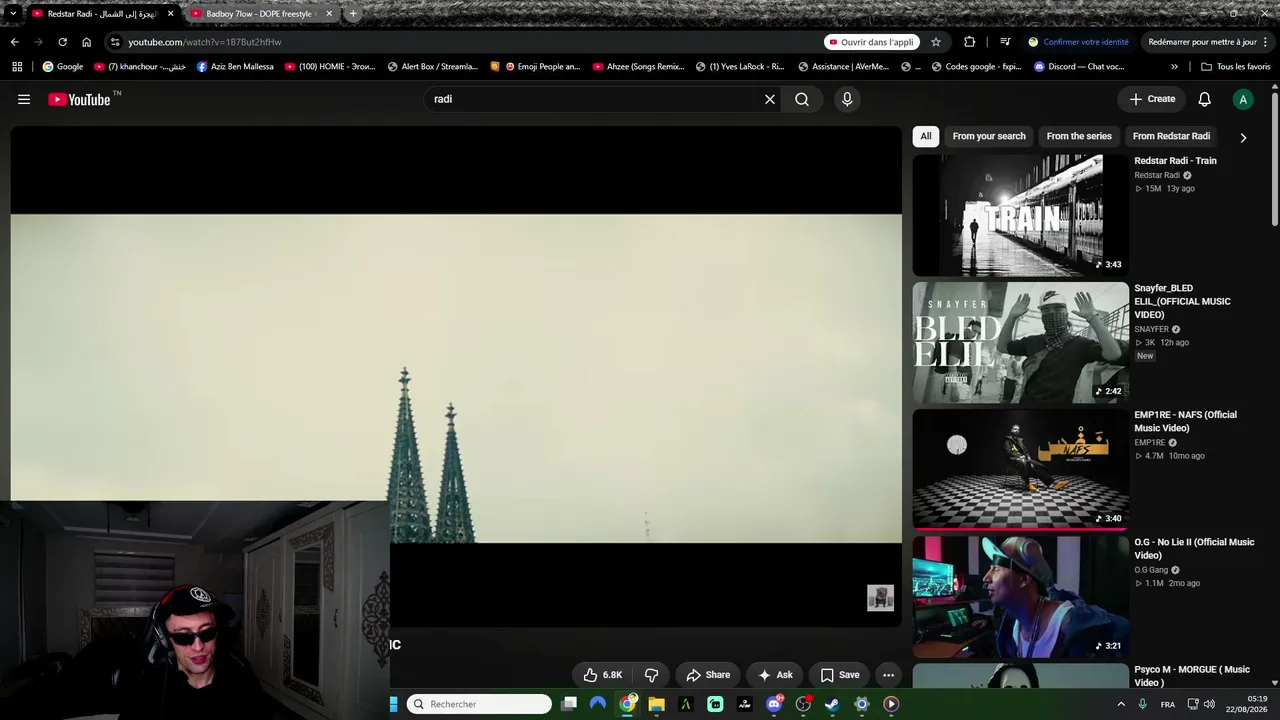Share the current video
The image size is (1280, 720).
point(708,675)
